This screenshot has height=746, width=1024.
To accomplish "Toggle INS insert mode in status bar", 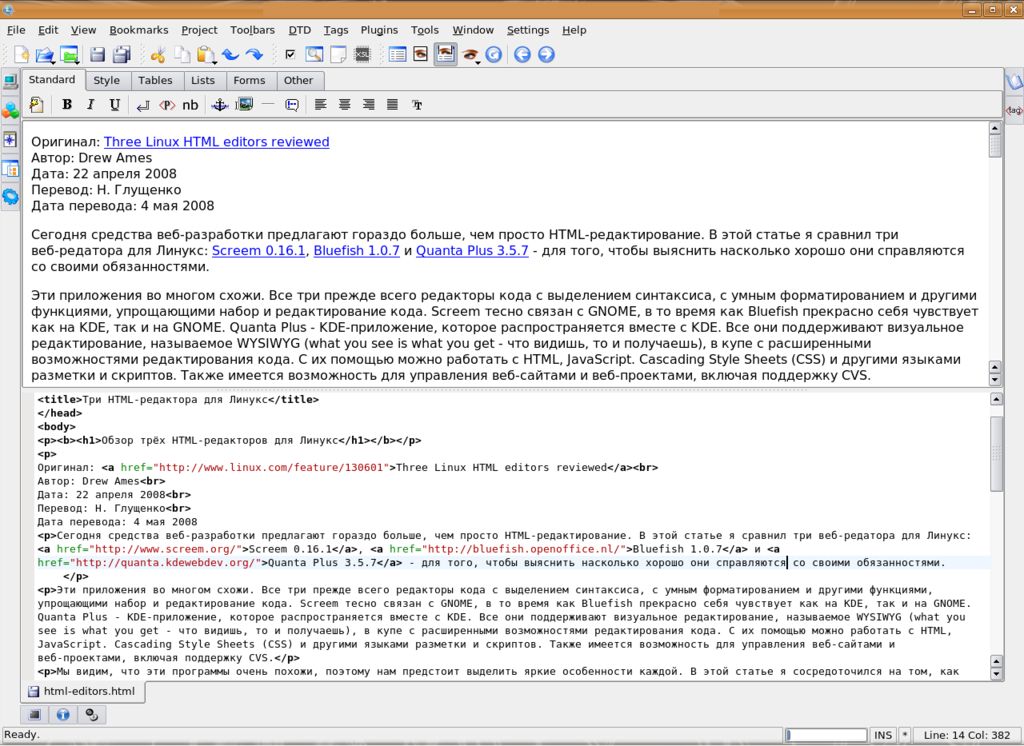I will pos(883,735).
